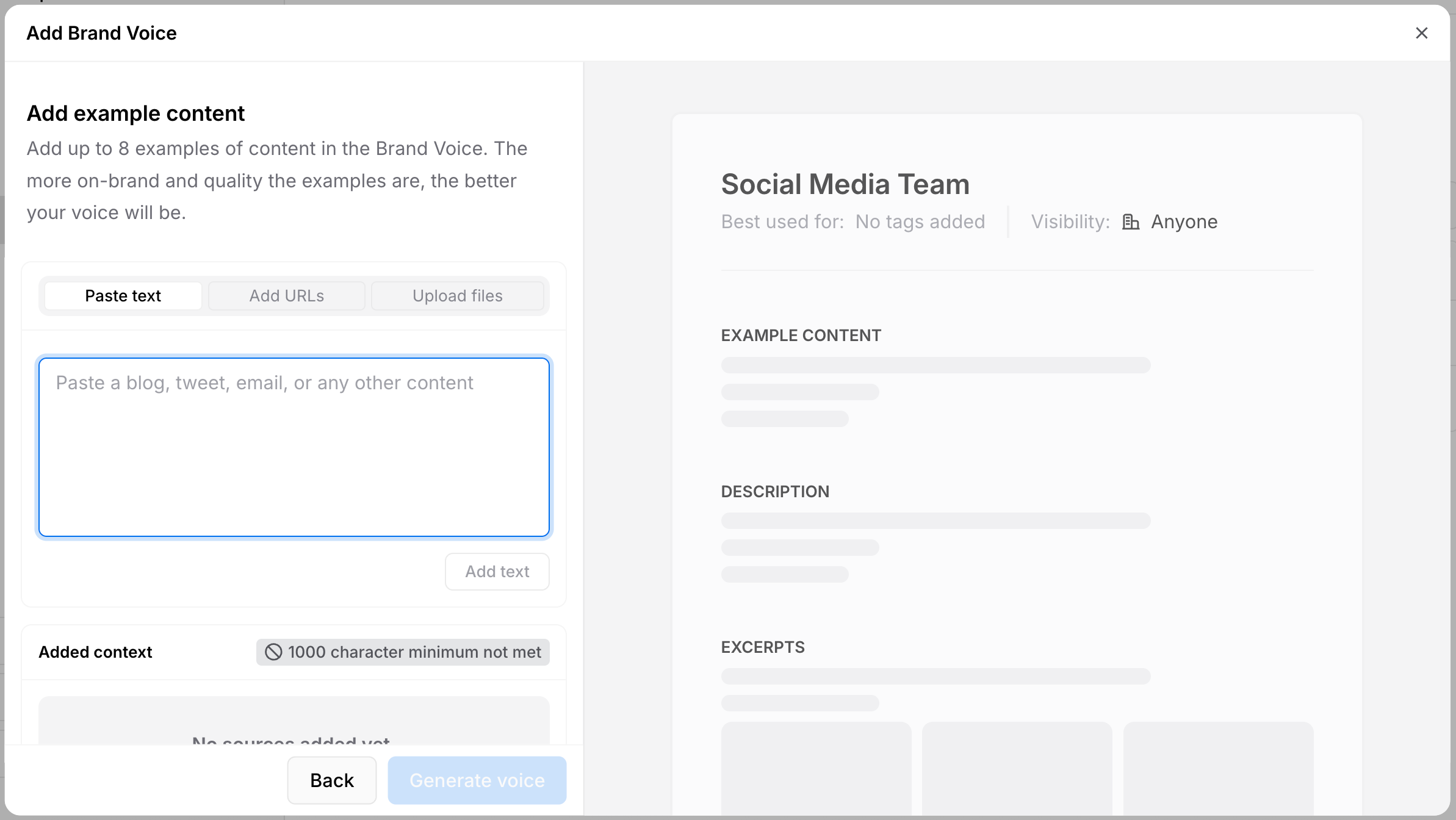1456x820 pixels.
Task: Switch to the Add URLs tab
Action: [x=286, y=296]
